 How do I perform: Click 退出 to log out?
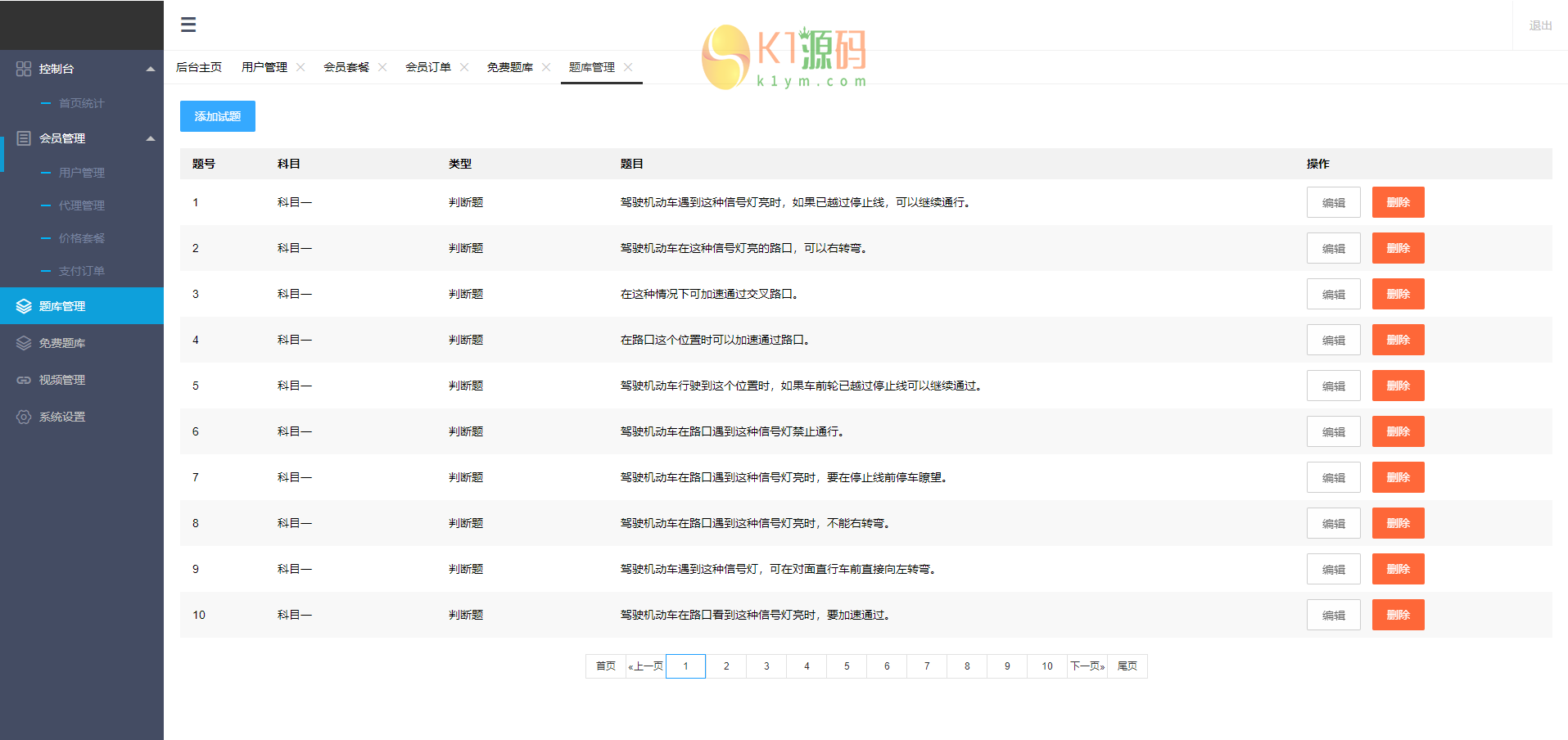[1540, 25]
